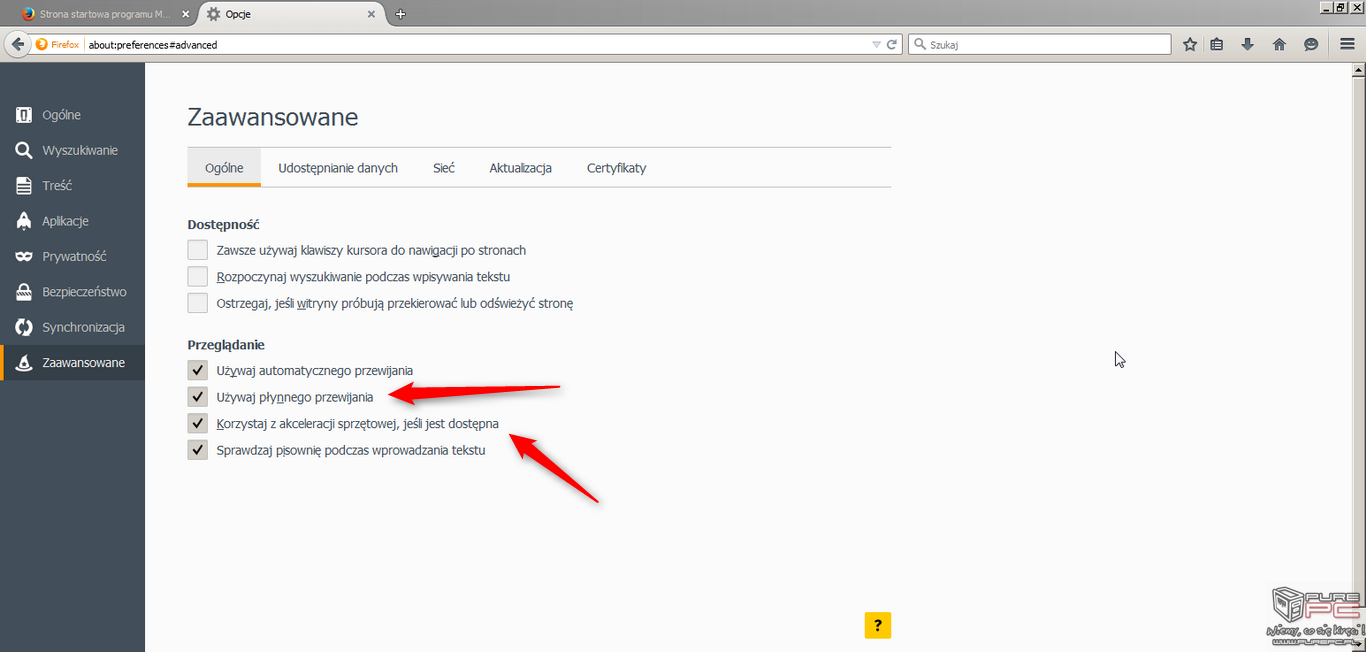Viewport: 1366px width, 652px height.
Task: Open "Bezpieczeństwo" settings in the sidebar
Action: 84,292
